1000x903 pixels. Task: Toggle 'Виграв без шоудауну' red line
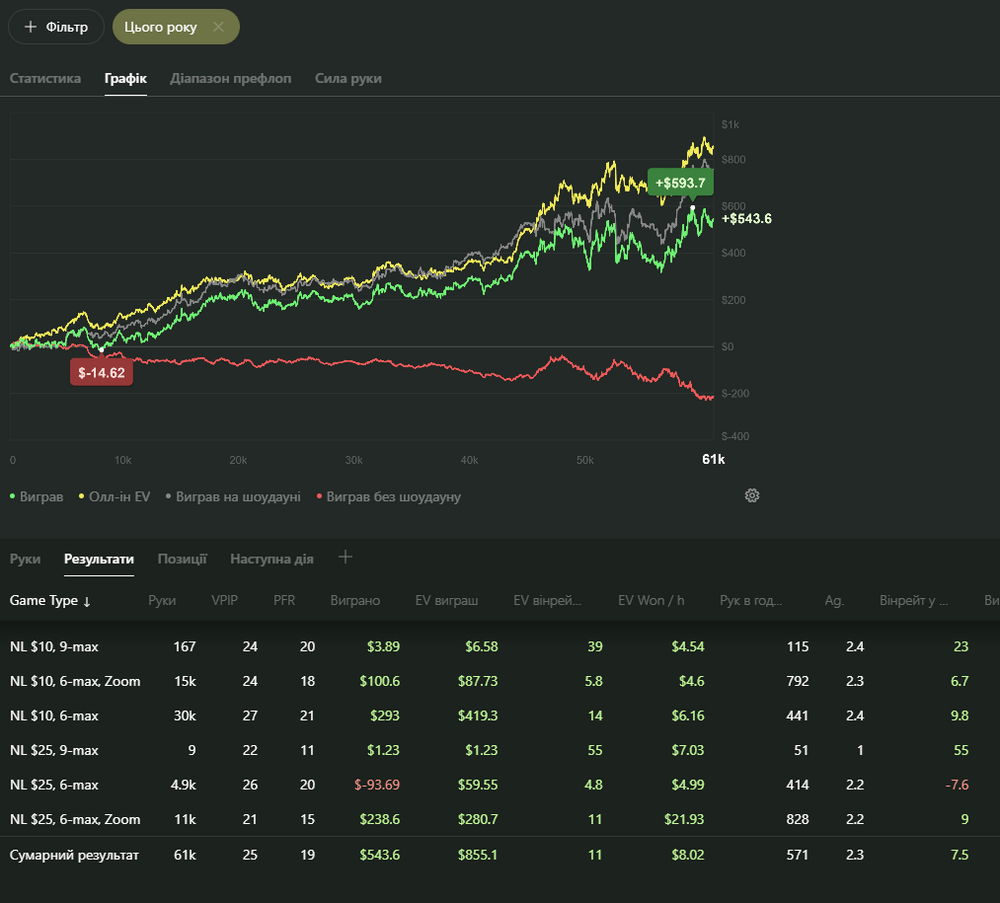(388, 496)
